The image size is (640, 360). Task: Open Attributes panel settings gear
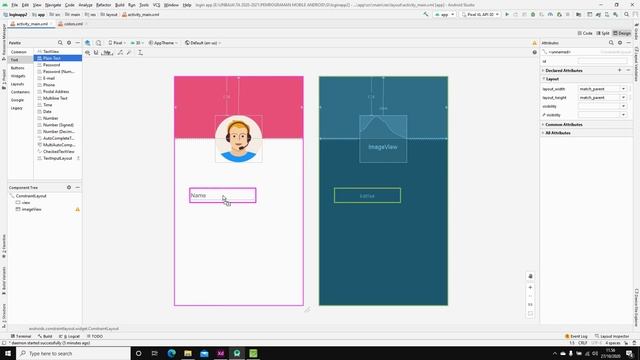(620, 43)
